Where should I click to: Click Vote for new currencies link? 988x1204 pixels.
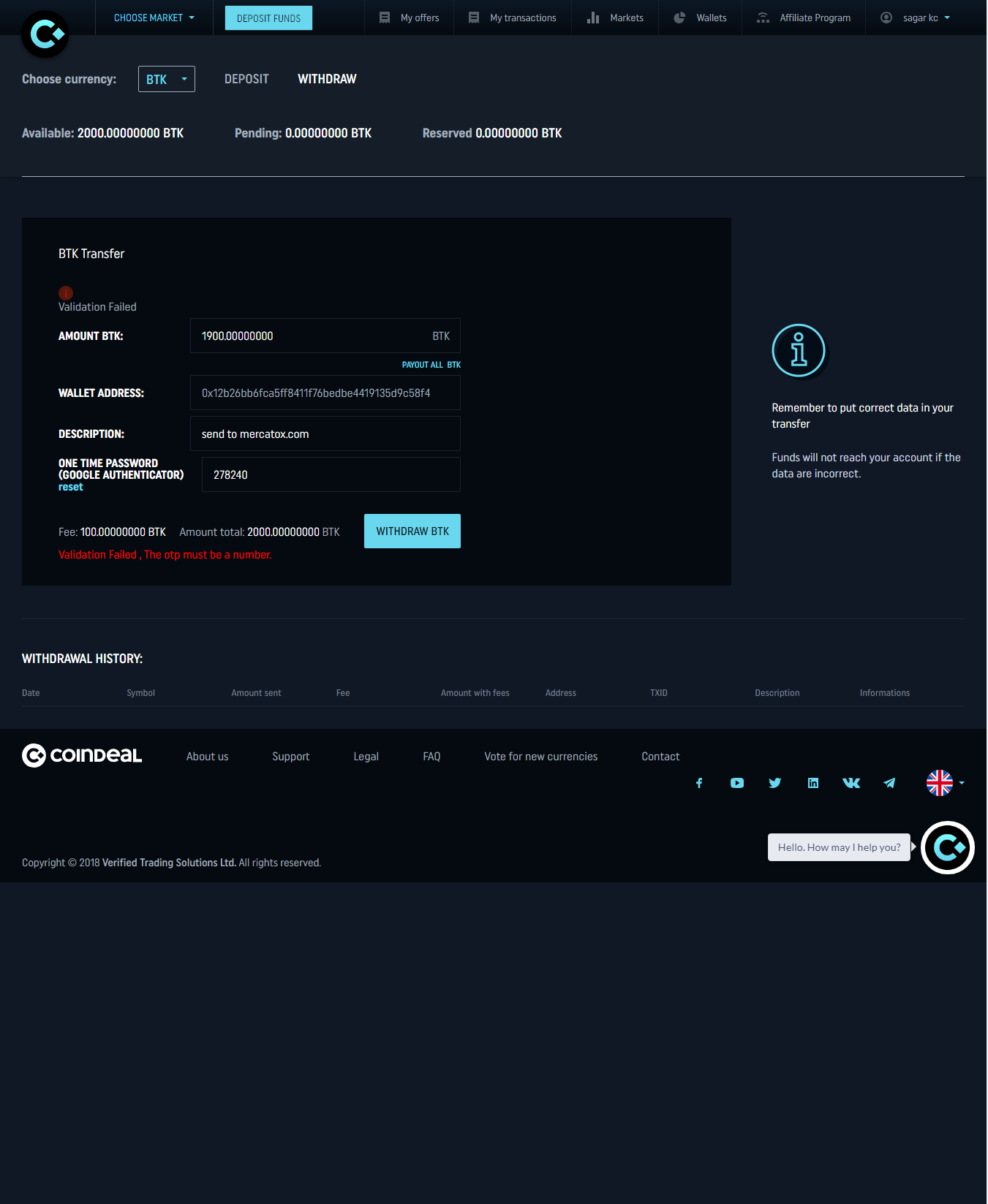[x=541, y=757]
